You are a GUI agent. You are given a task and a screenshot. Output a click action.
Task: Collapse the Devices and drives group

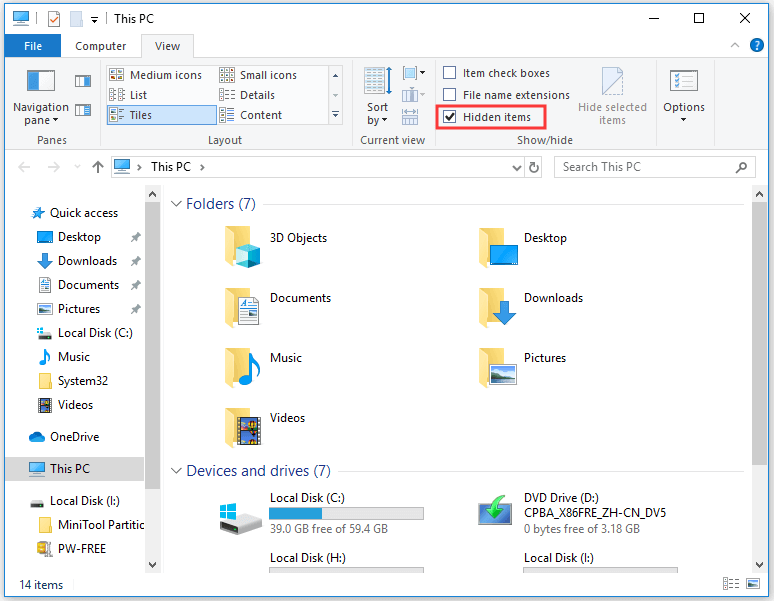coord(176,471)
